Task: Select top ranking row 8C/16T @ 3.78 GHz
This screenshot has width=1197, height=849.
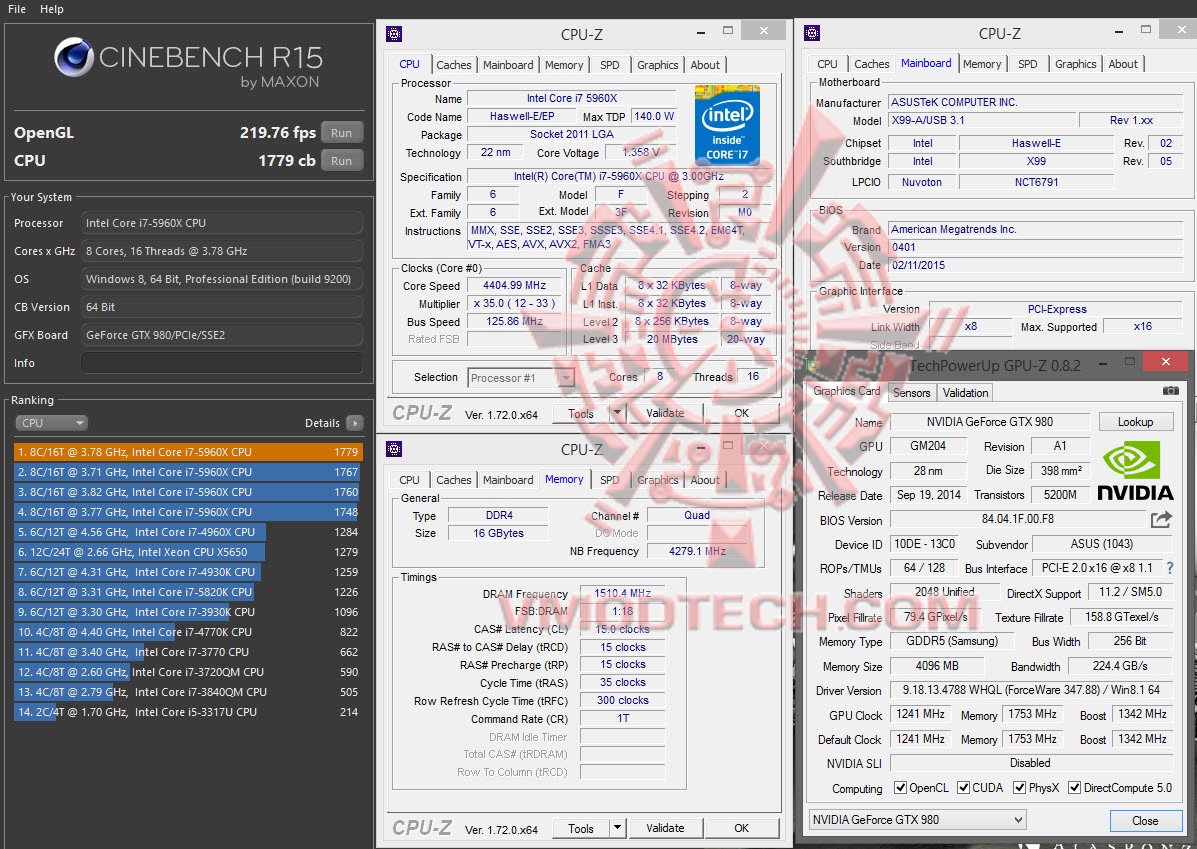Action: [188, 452]
